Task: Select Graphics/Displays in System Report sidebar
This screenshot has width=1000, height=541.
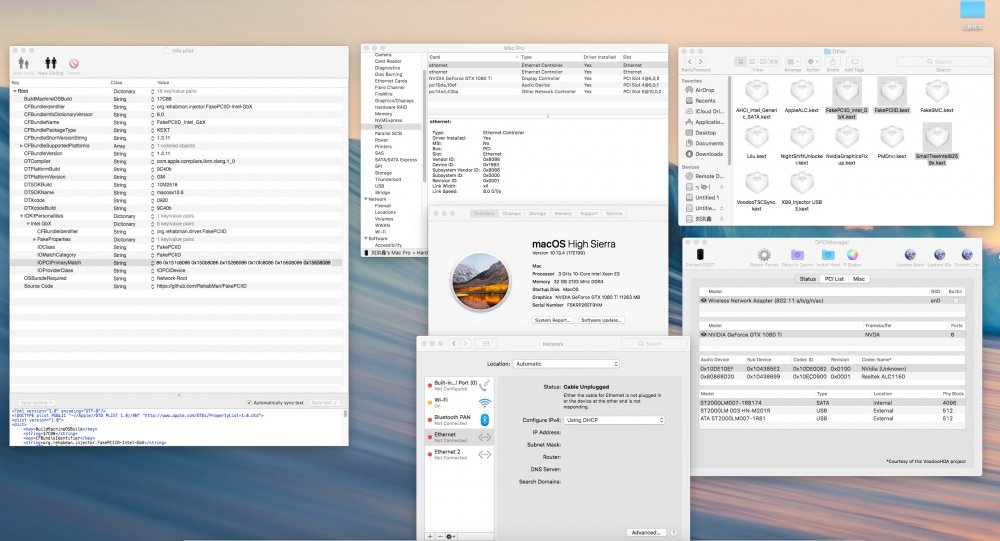Action: (394, 101)
